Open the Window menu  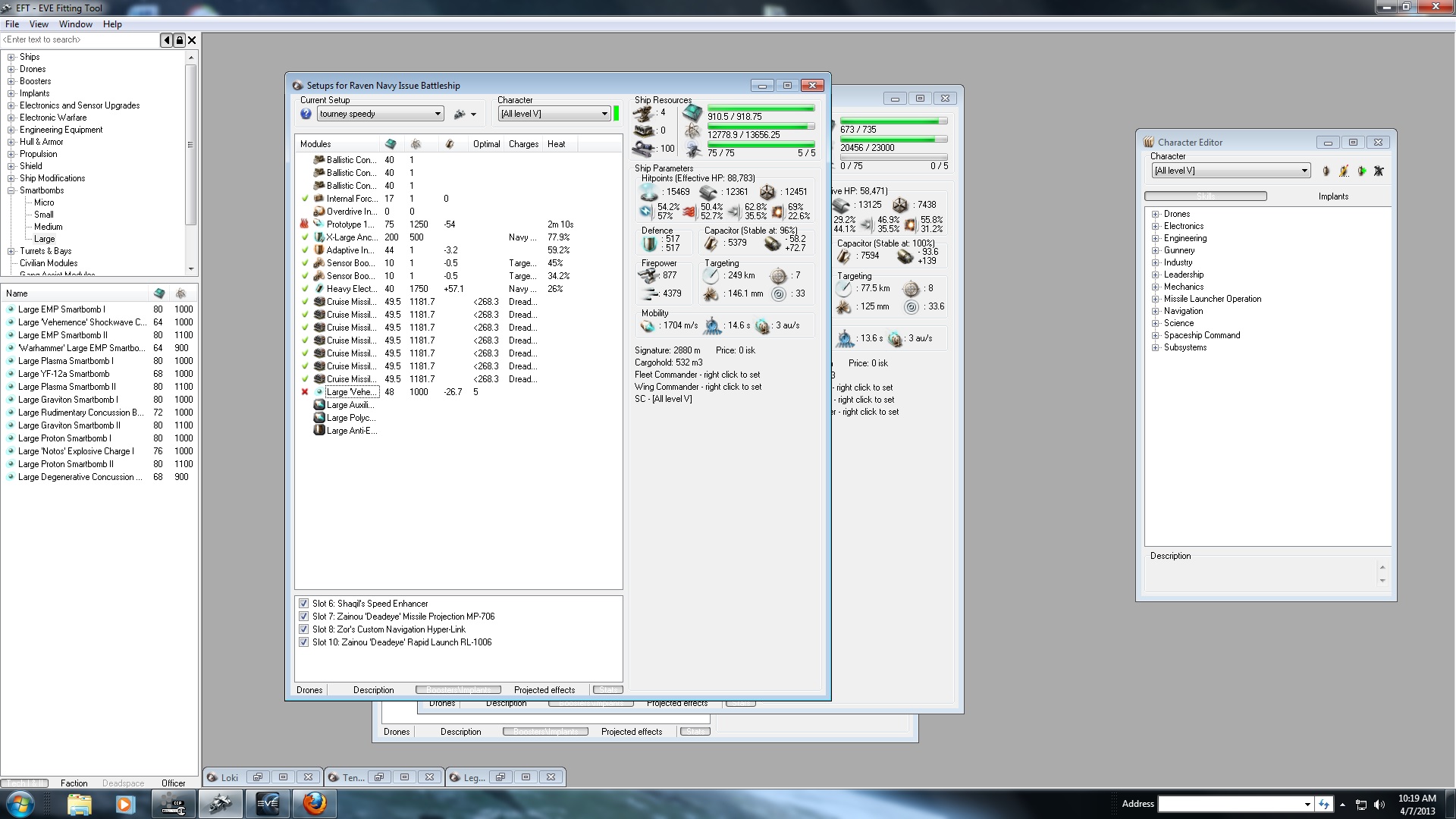coord(75,24)
